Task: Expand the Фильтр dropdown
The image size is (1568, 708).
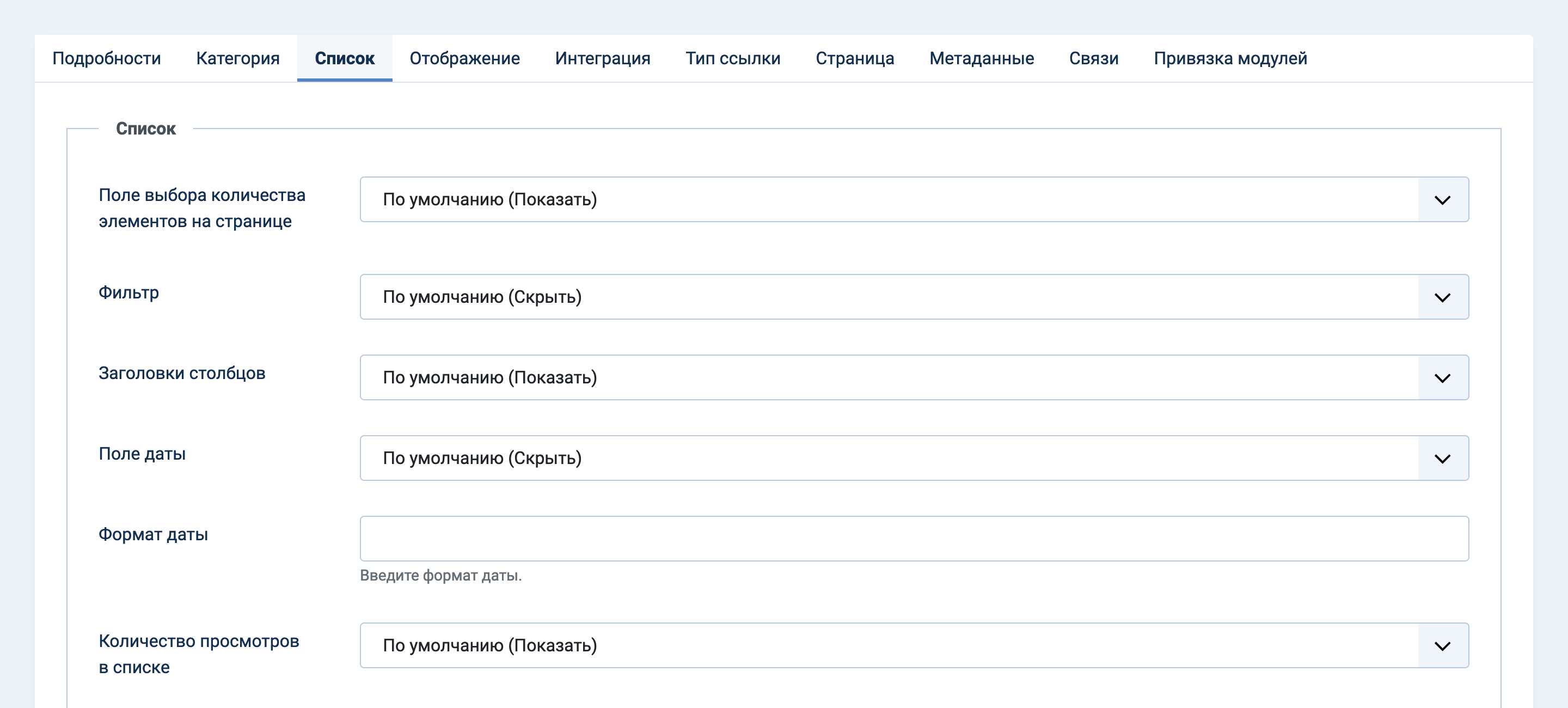Action: pos(914,297)
